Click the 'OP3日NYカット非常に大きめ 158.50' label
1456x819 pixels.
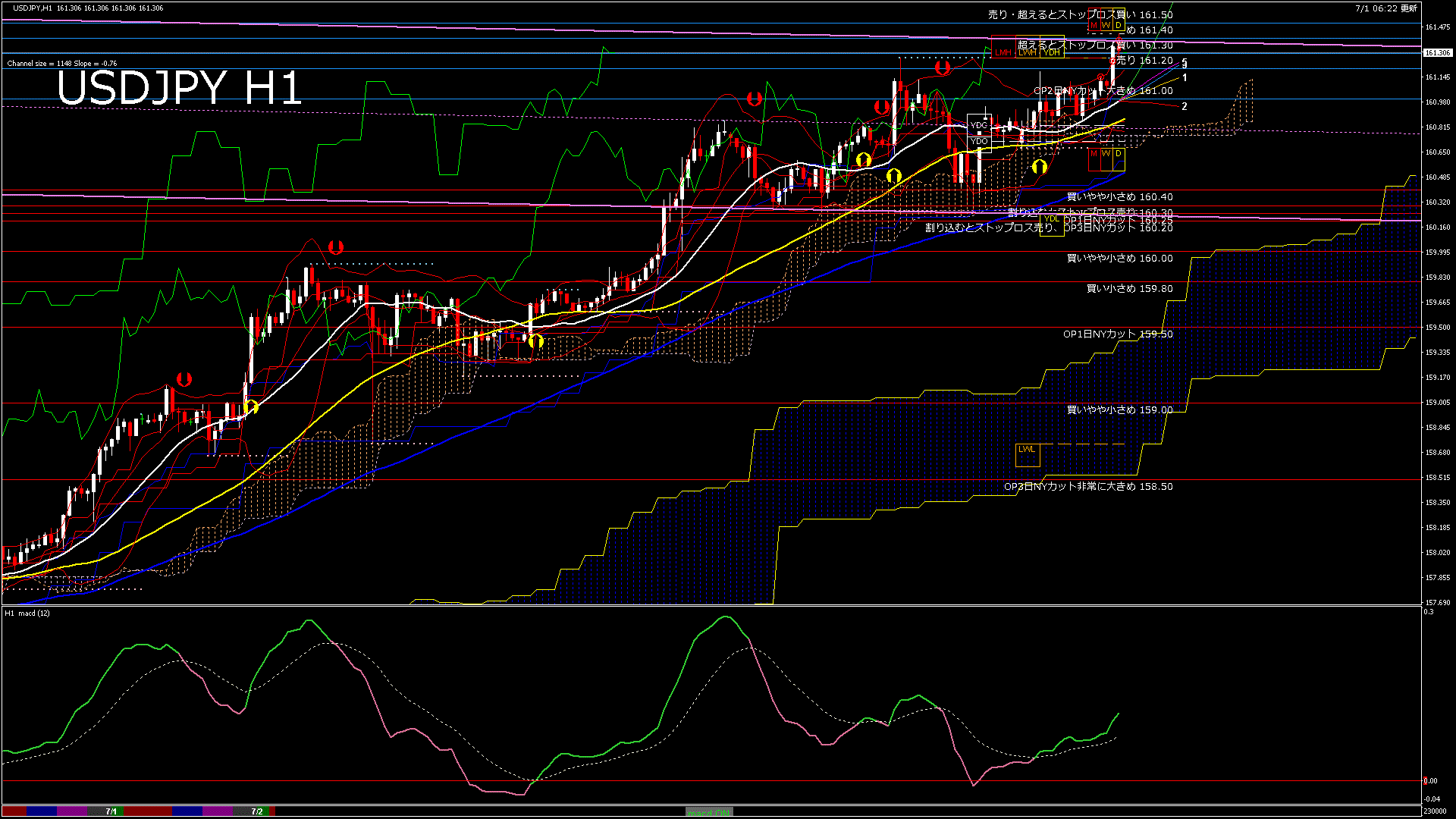click(1088, 487)
